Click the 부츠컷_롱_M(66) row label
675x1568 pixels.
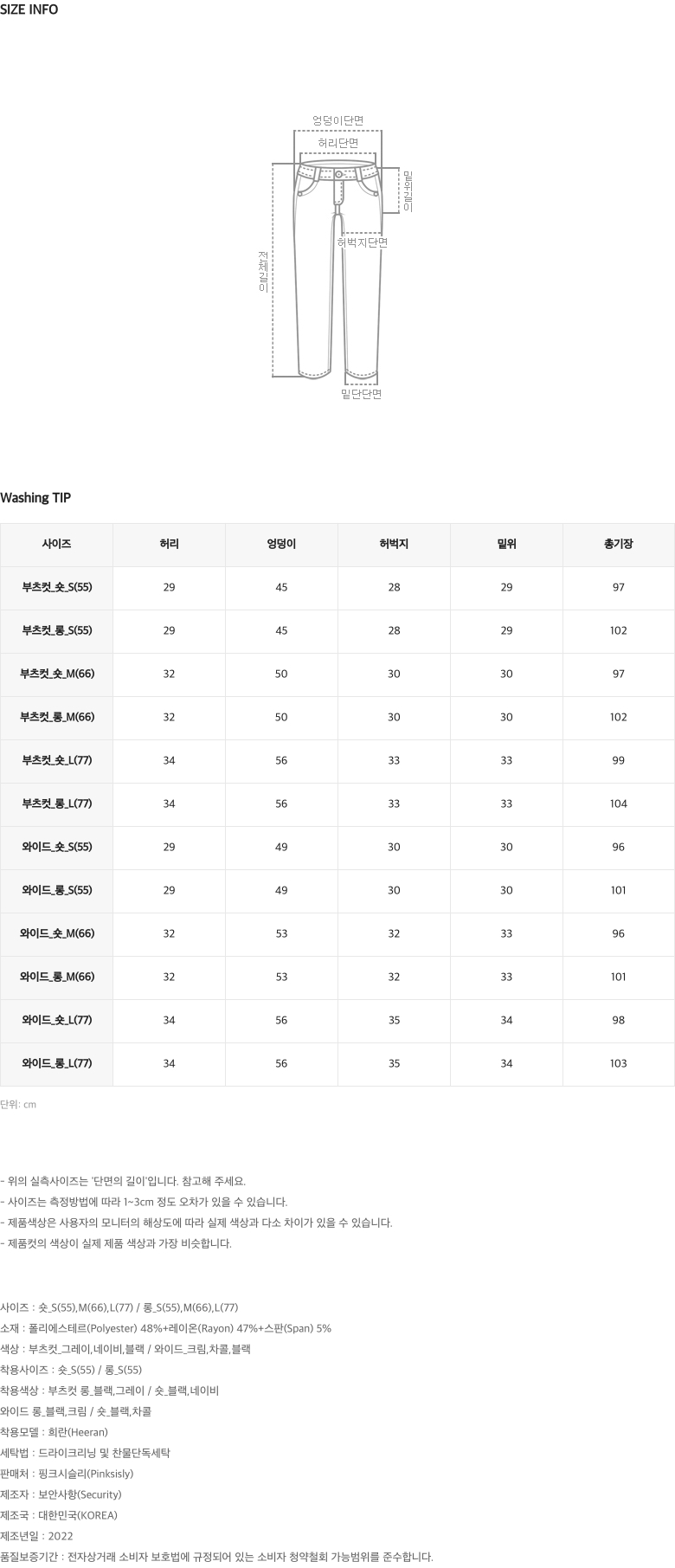point(56,718)
